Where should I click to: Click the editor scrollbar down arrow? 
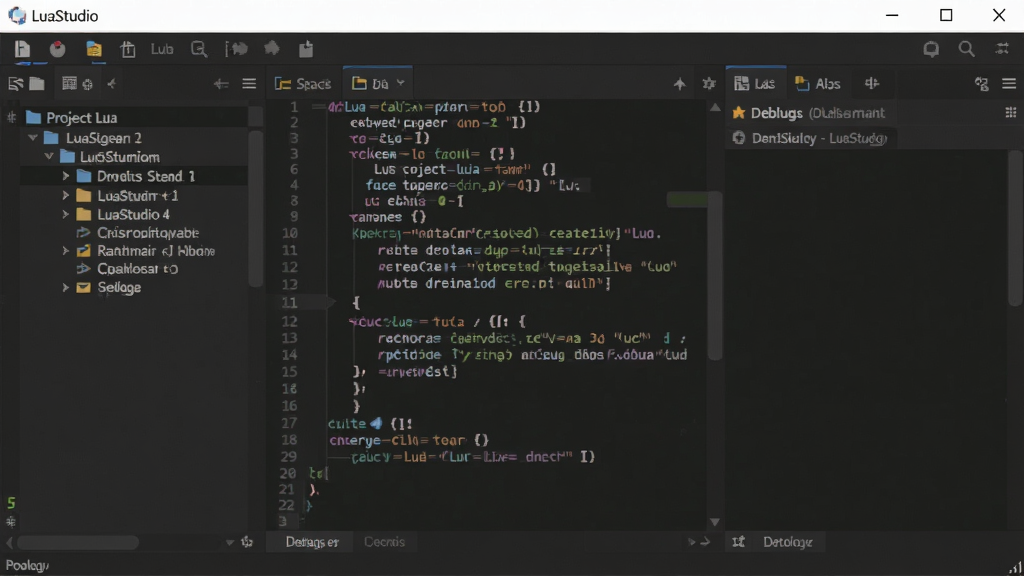tap(715, 522)
